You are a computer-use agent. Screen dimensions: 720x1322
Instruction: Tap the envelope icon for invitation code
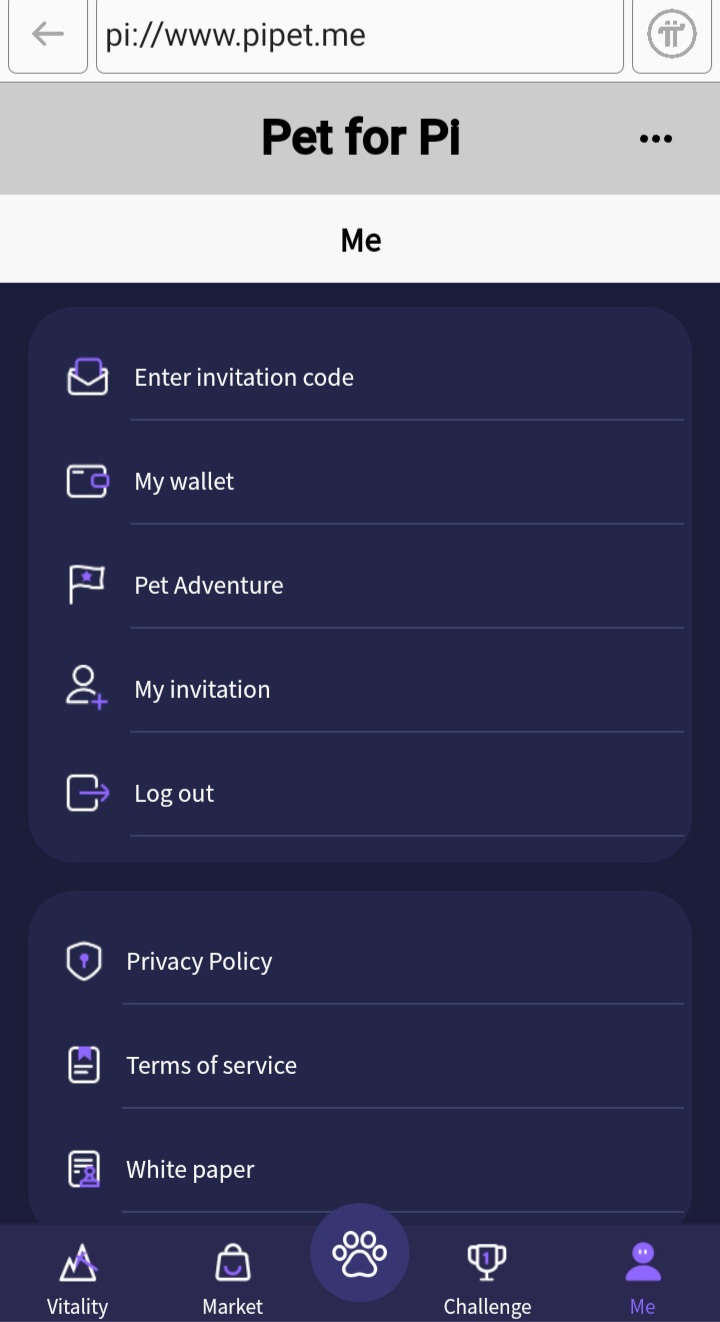[x=87, y=377]
